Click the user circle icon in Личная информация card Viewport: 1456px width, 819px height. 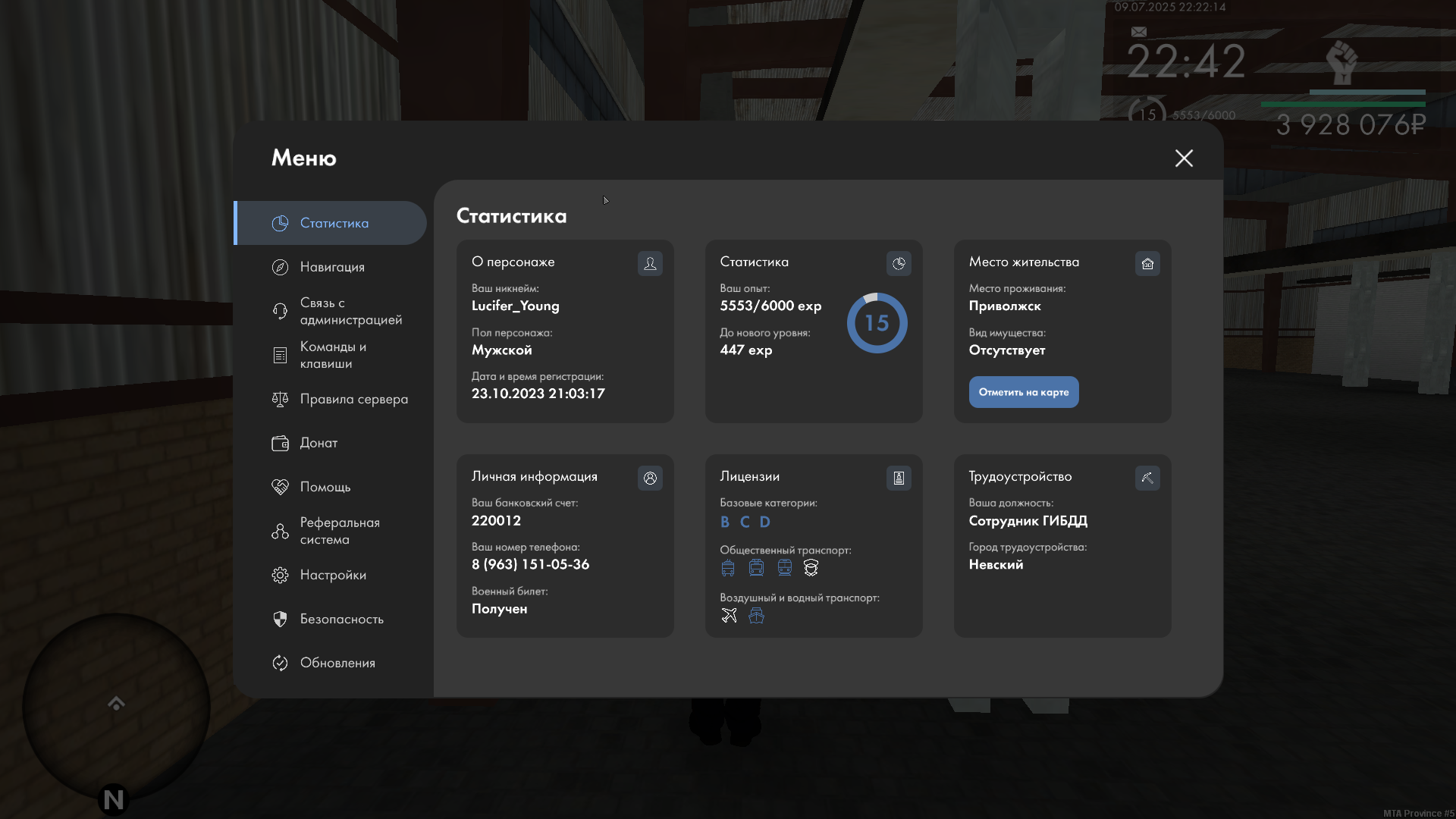click(x=650, y=478)
